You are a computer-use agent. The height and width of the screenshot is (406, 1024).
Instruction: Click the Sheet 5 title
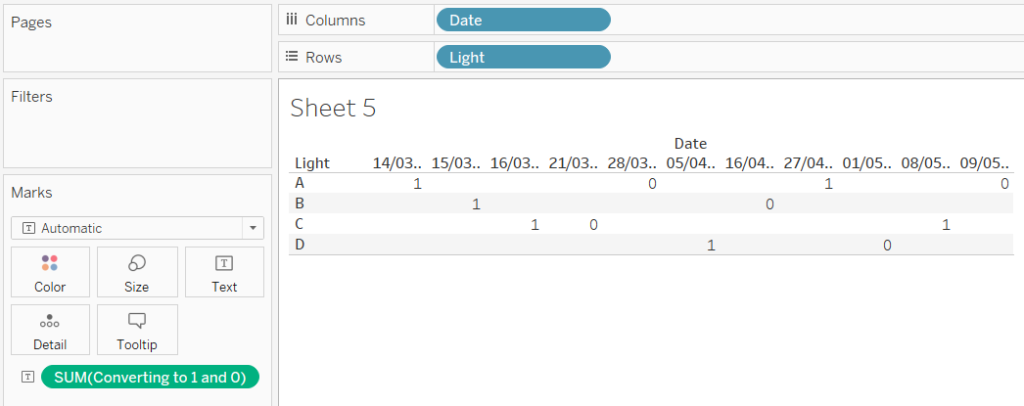(333, 108)
